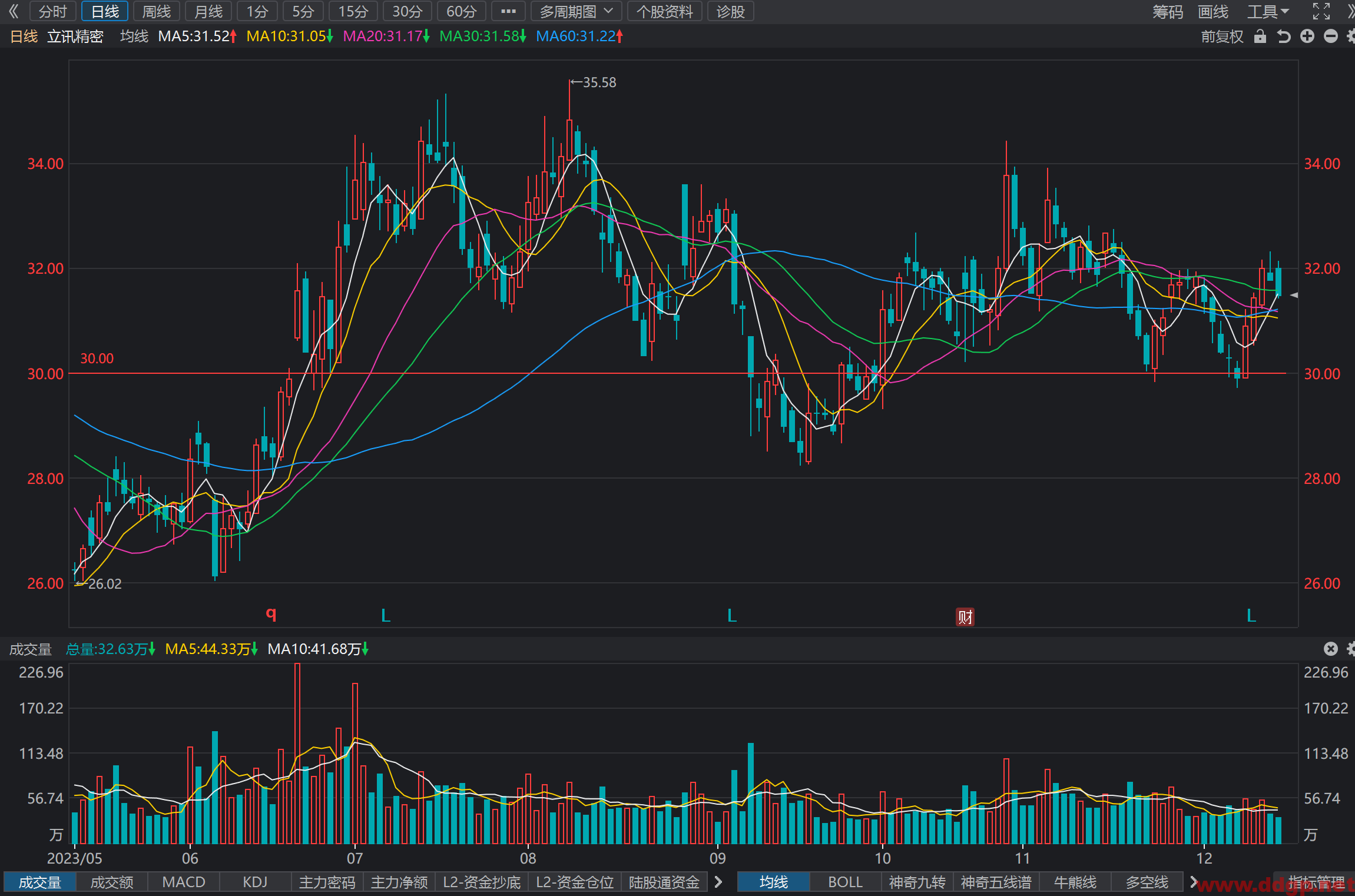Open the more periods ellipsis button

point(508,11)
